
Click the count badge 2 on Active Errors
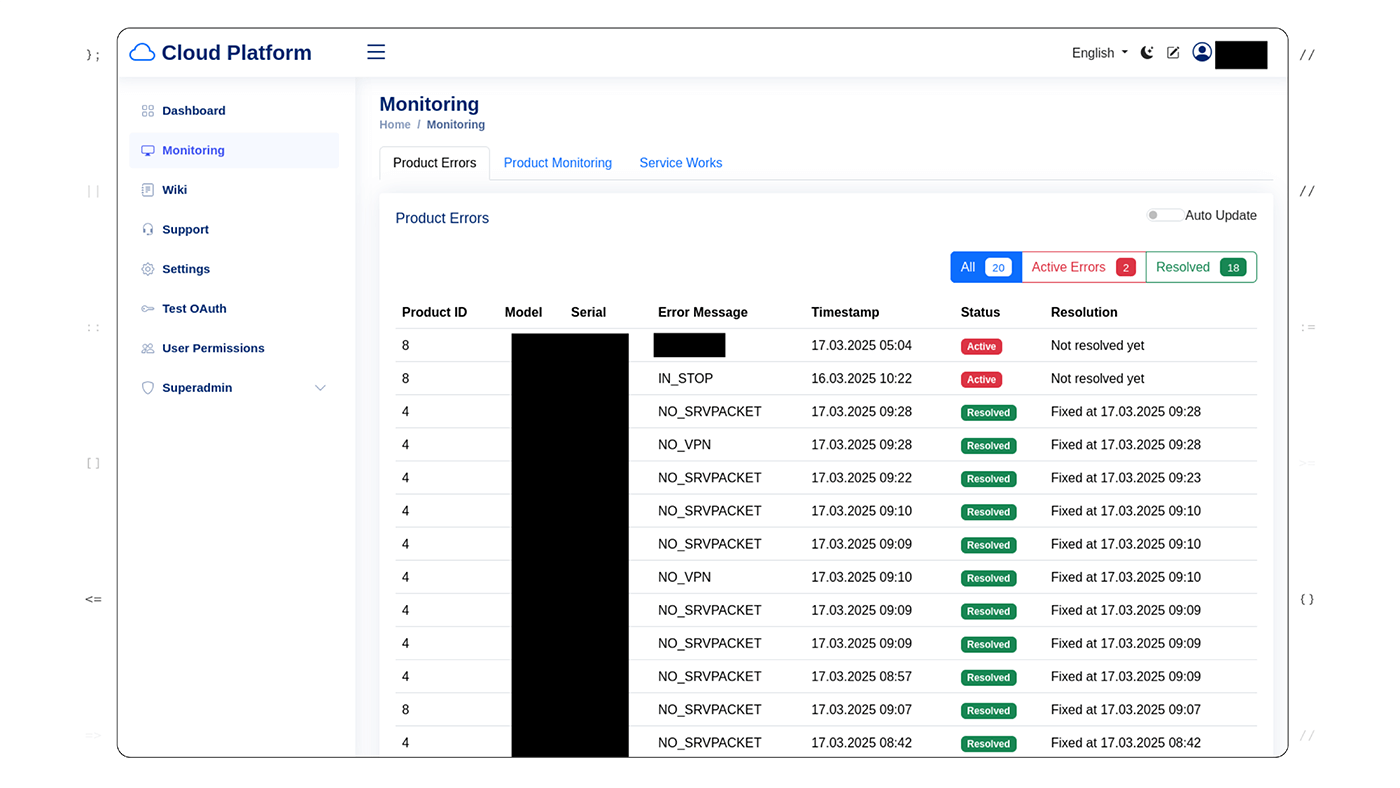pyautogui.click(x=1126, y=268)
